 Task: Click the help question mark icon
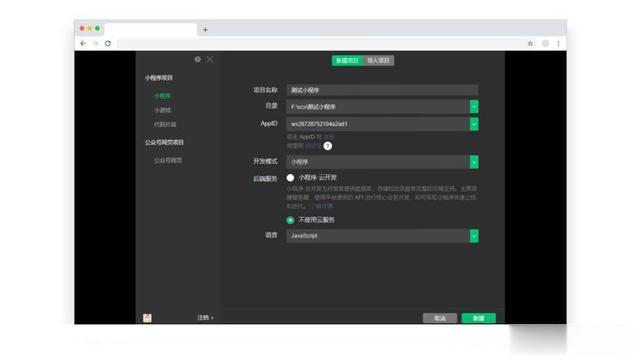pyautogui.click(x=328, y=146)
